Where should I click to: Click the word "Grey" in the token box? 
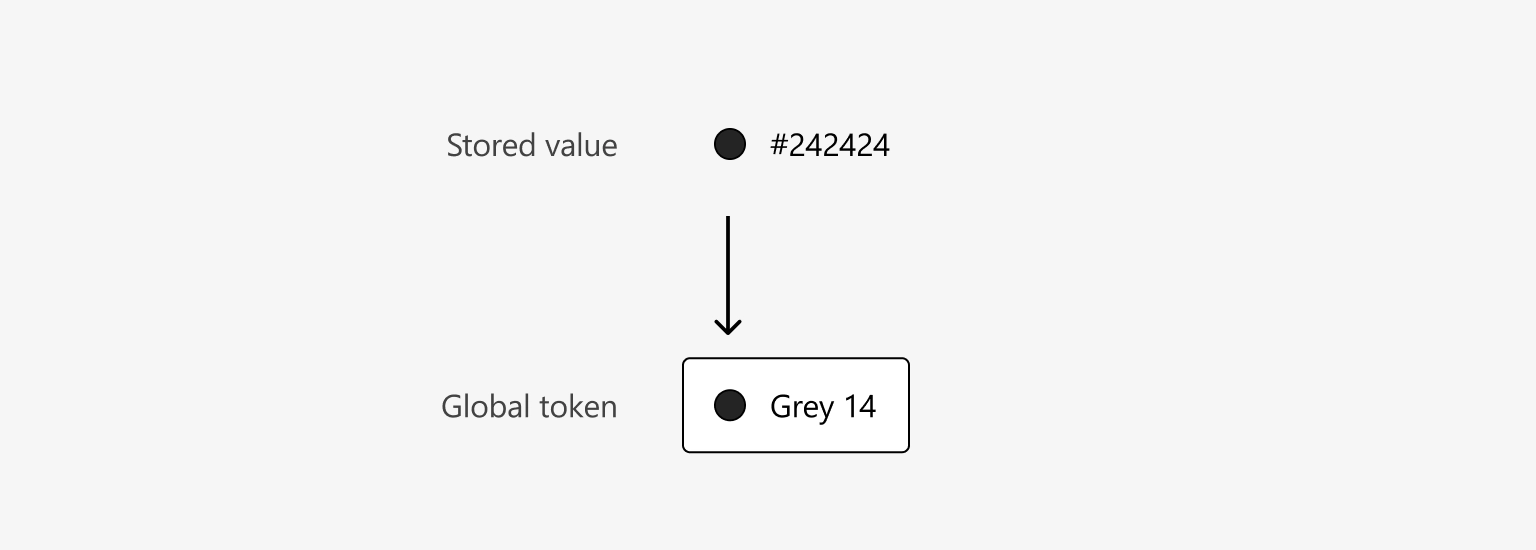point(801,408)
